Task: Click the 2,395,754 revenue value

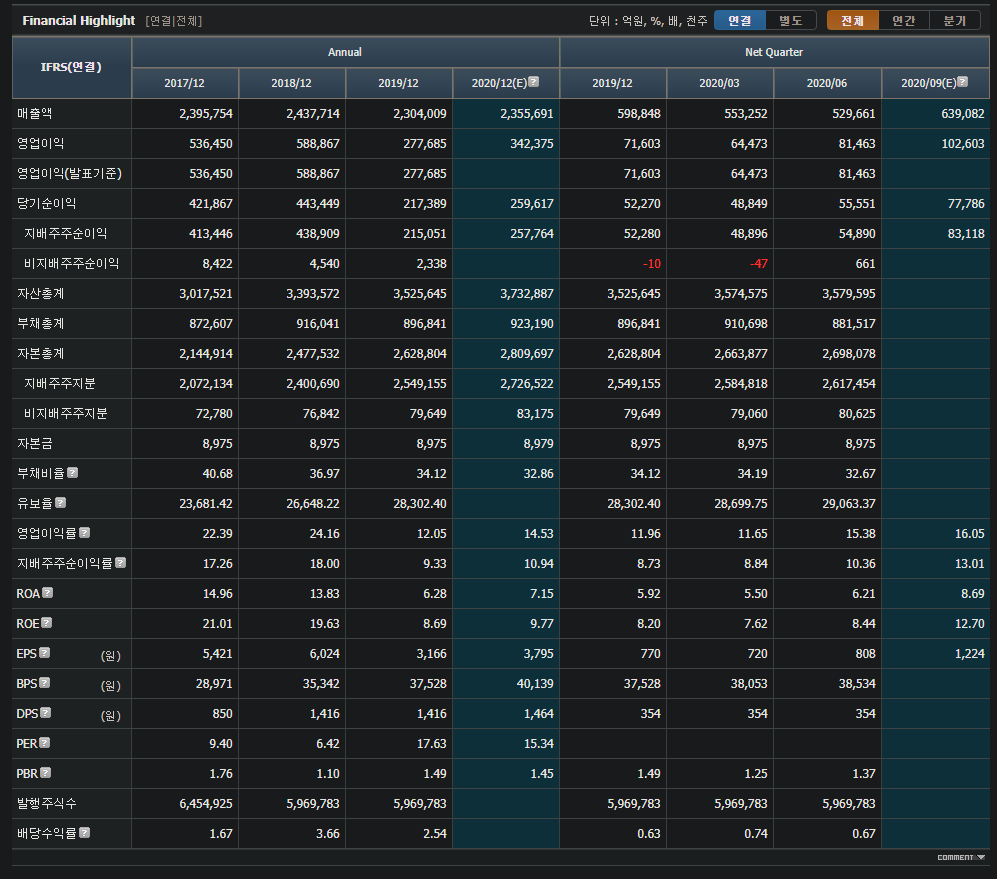Action: tap(206, 114)
